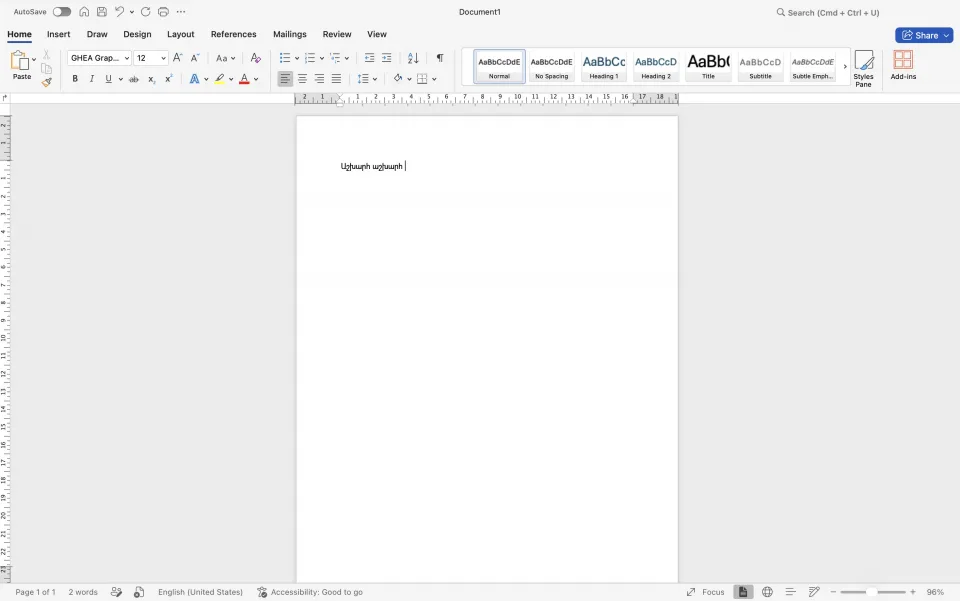960x601 pixels.
Task: Select the Heading 1 style
Action: 604,66
